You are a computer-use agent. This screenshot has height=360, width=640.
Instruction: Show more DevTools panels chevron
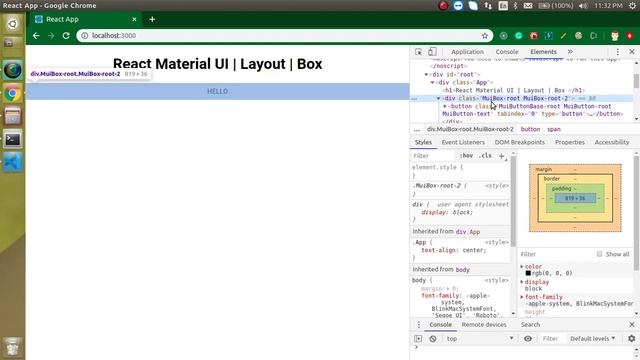(570, 52)
